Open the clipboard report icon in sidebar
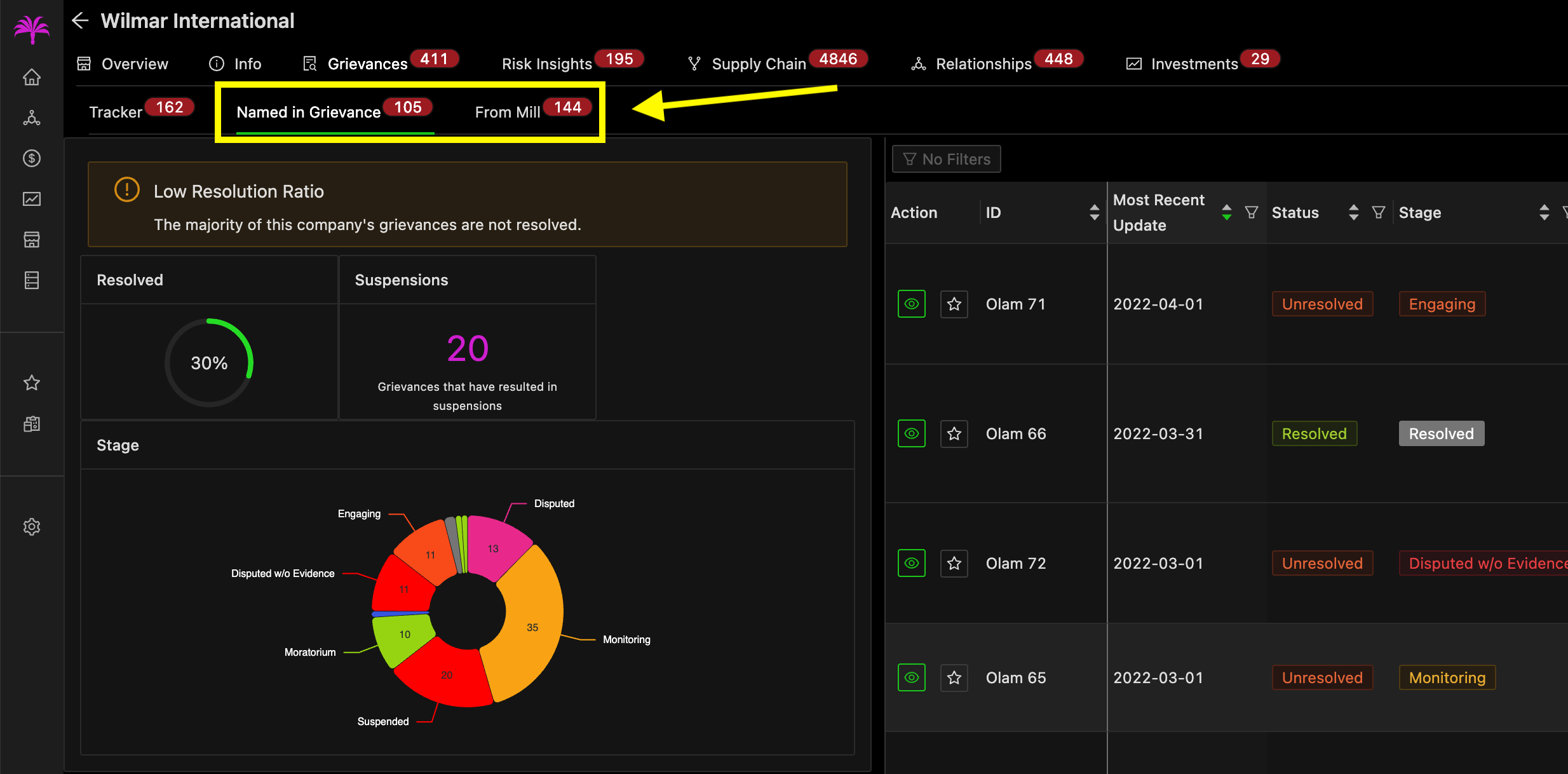This screenshot has height=774, width=1568. click(32, 424)
